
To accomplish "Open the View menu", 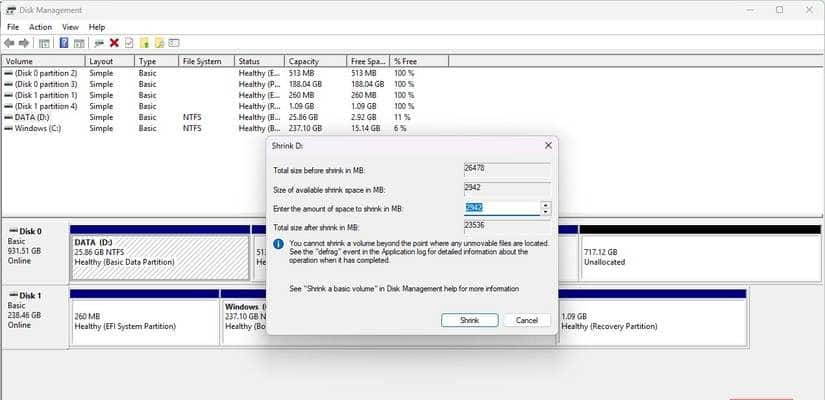I will point(70,27).
